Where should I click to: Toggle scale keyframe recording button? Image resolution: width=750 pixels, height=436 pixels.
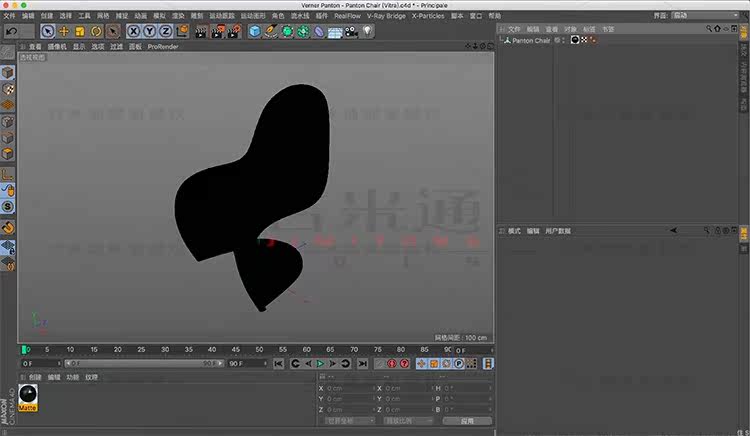pyautogui.click(x=434, y=364)
